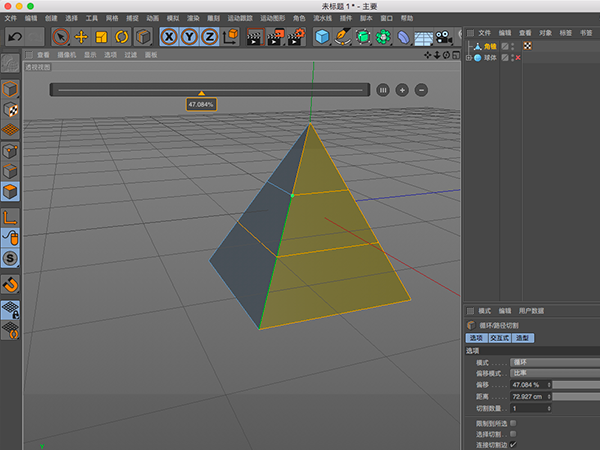Click the Enable Axis L-shaped icon
600x450 pixels.
(x=10, y=218)
